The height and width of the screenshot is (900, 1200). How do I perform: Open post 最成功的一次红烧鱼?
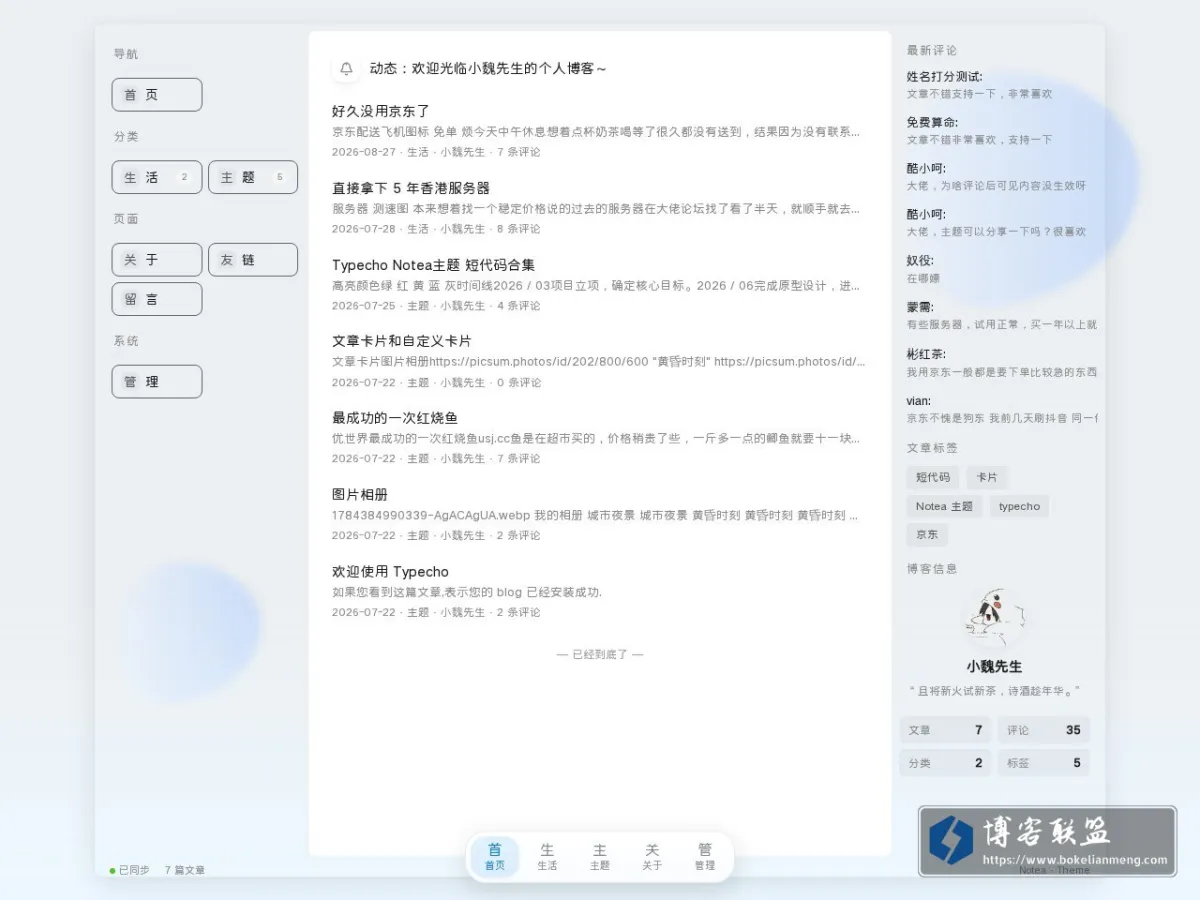[395, 418]
